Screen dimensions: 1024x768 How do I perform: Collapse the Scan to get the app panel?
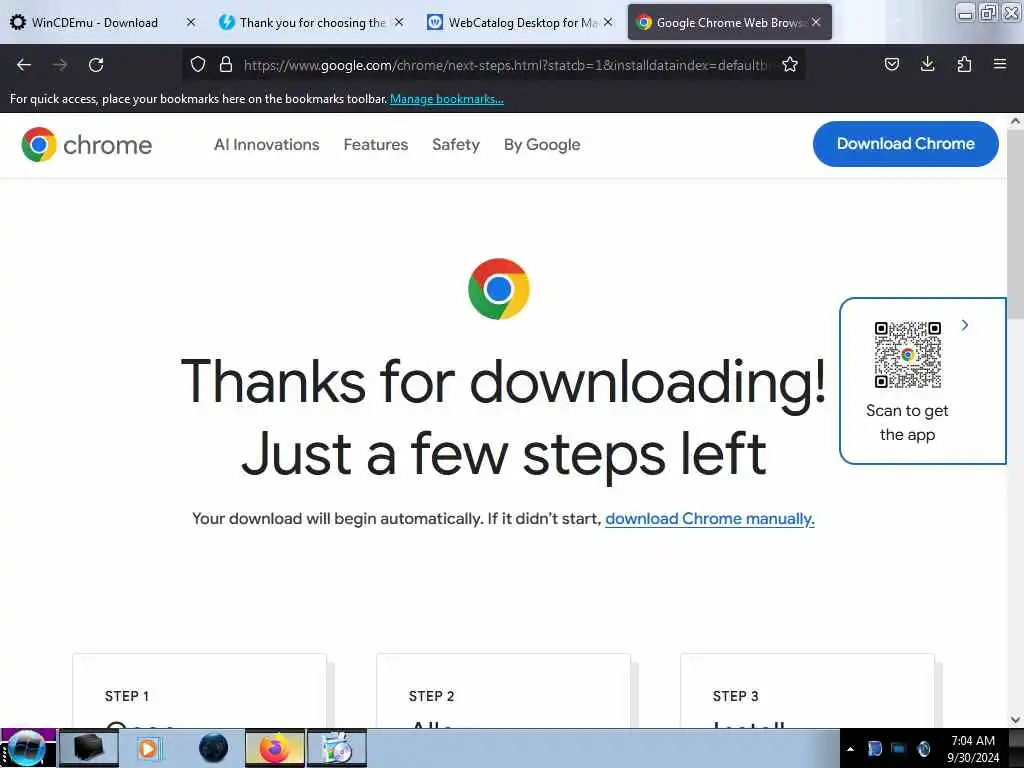965,325
